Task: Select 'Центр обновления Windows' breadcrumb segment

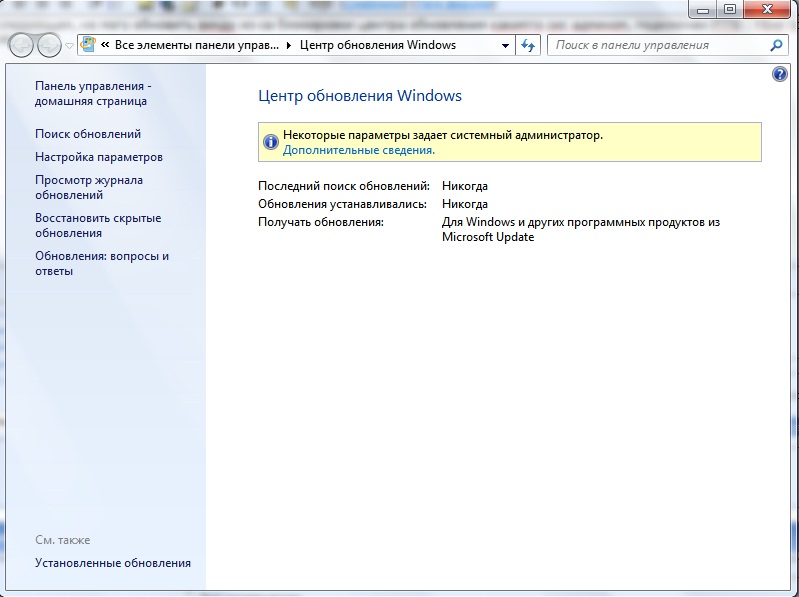Action: pyautogui.click(x=378, y=45)
